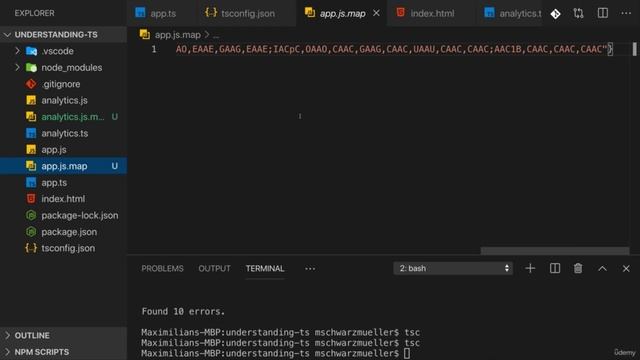Screen dimensions: 640x360
Task: Click the TypeScript icon beside analytics.ts in explorer
Action: click(31, 133)
